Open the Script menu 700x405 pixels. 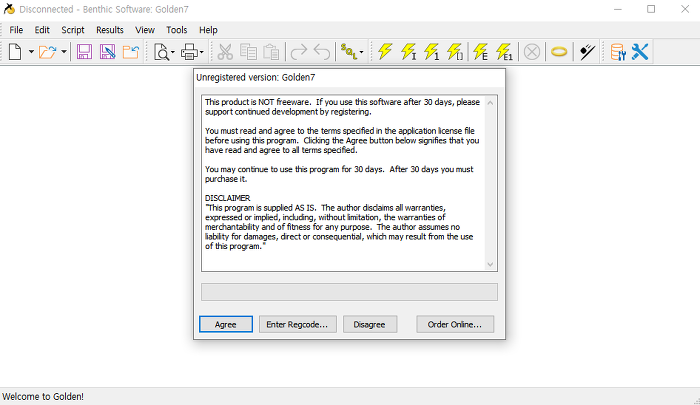73,30
